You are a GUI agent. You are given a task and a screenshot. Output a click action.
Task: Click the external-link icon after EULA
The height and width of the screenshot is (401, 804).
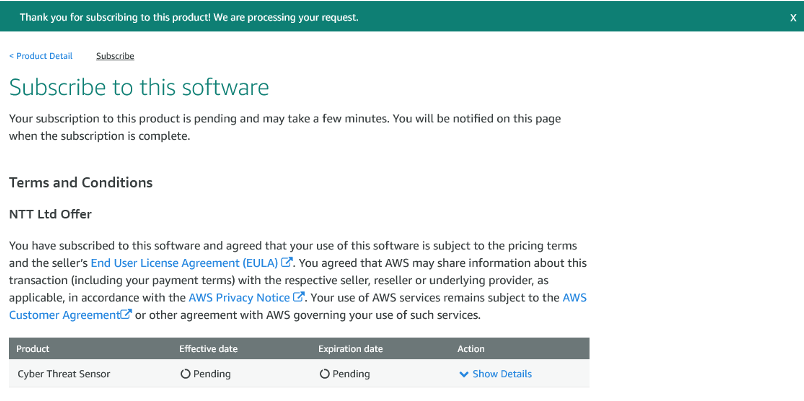(x=287, y=263)
